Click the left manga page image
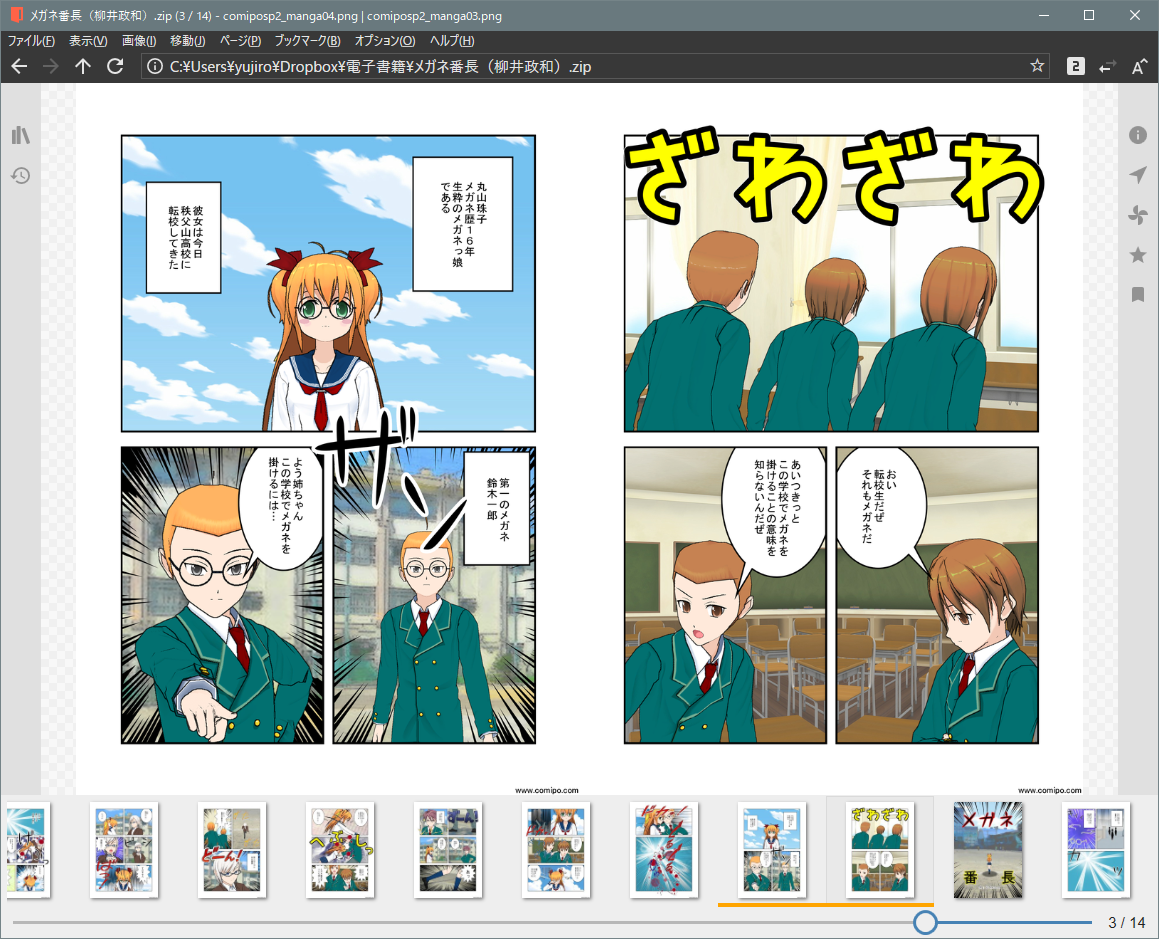1159x939 pixels. [327, 439]
